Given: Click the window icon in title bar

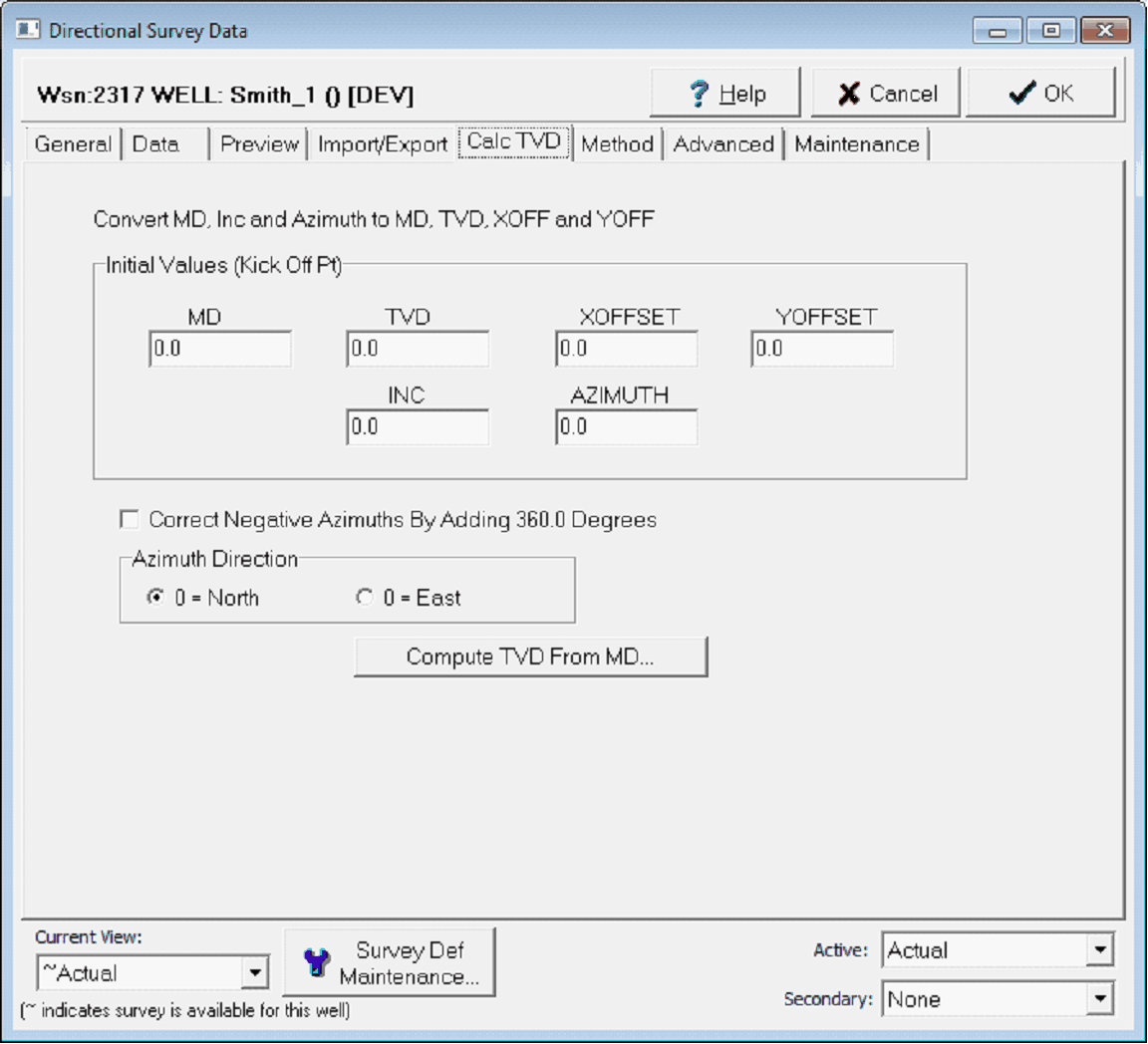Looking at the screenshot, I should click(x=28, y=30).
